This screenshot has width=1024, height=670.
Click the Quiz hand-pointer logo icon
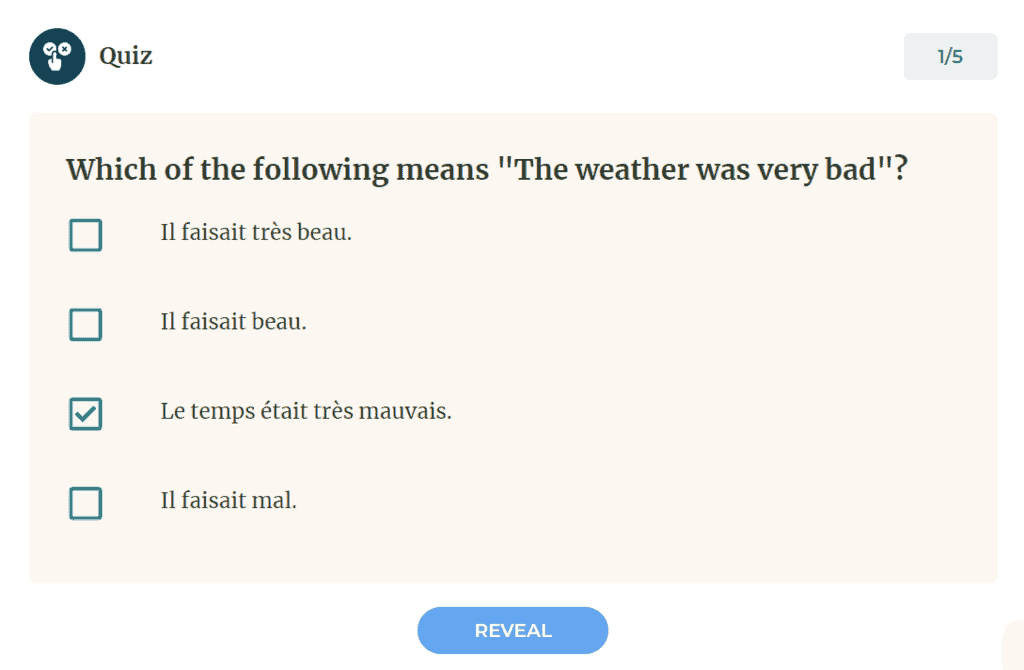[x=57, y=56]
